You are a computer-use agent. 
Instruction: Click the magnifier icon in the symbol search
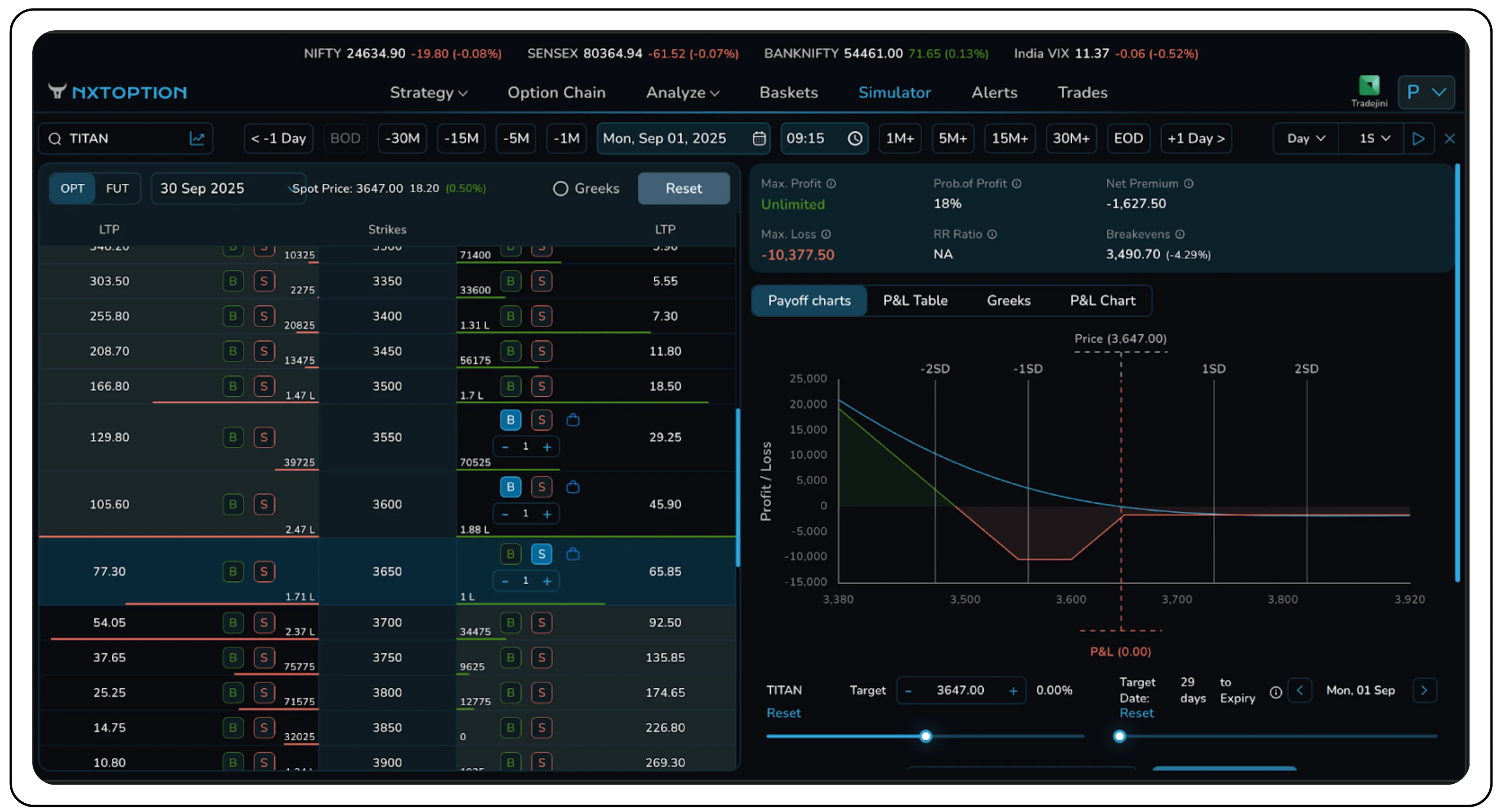pyautogui.click(x=55, y=138)
